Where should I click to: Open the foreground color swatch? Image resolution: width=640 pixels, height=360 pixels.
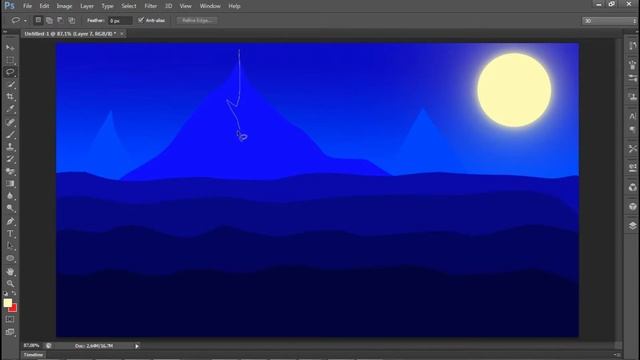click(x=8, y=303)
